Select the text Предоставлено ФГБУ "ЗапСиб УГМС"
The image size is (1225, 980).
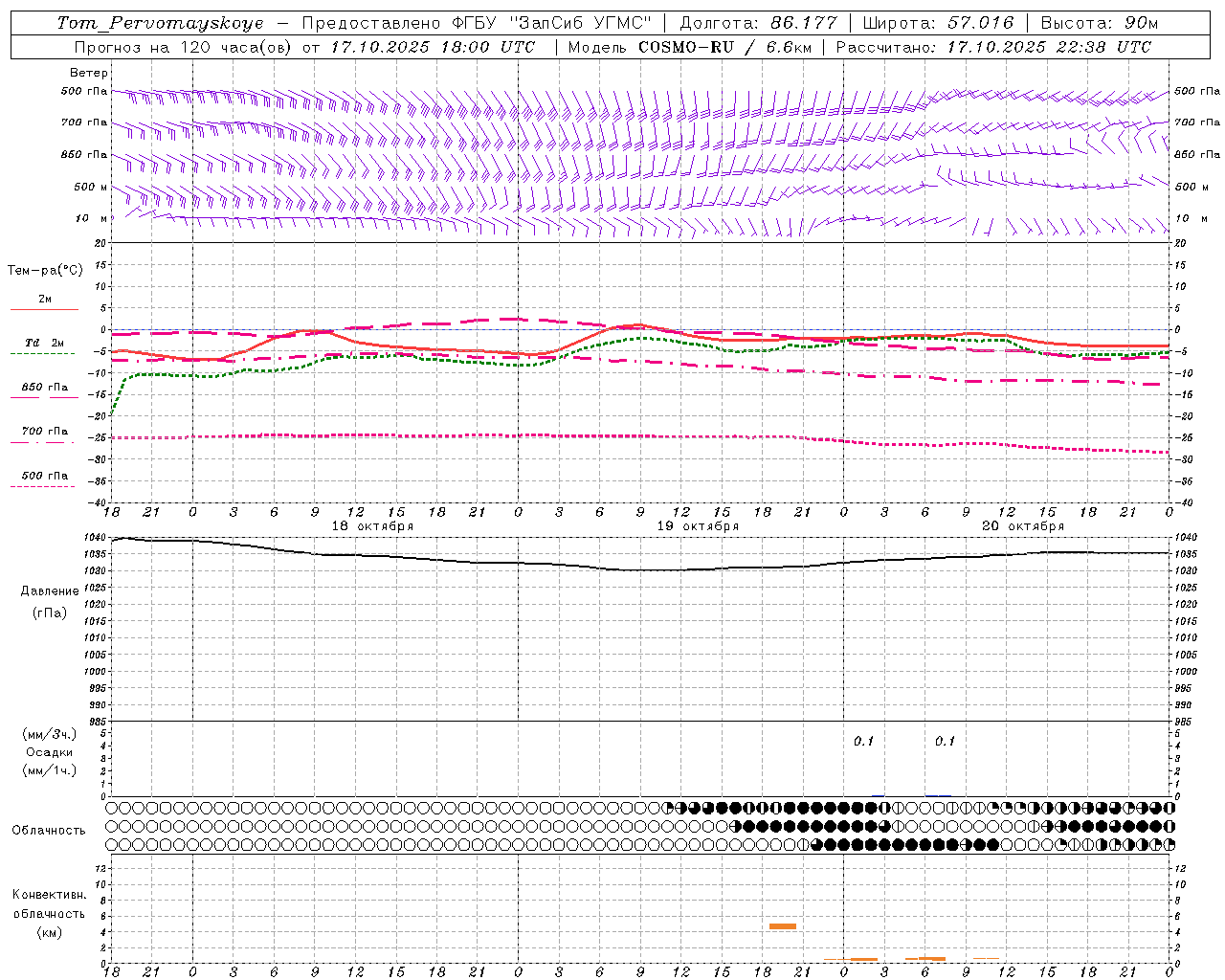tap(477, 23)
